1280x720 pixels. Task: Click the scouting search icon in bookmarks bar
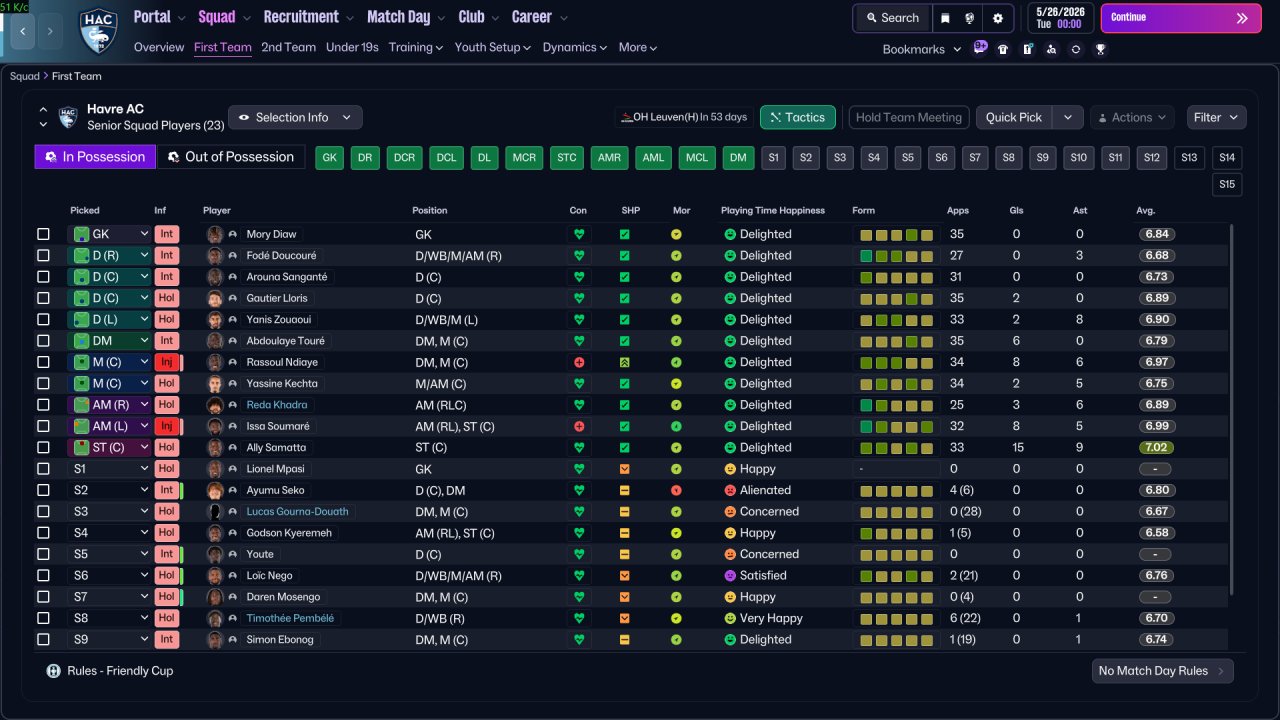coord(1051,49)
